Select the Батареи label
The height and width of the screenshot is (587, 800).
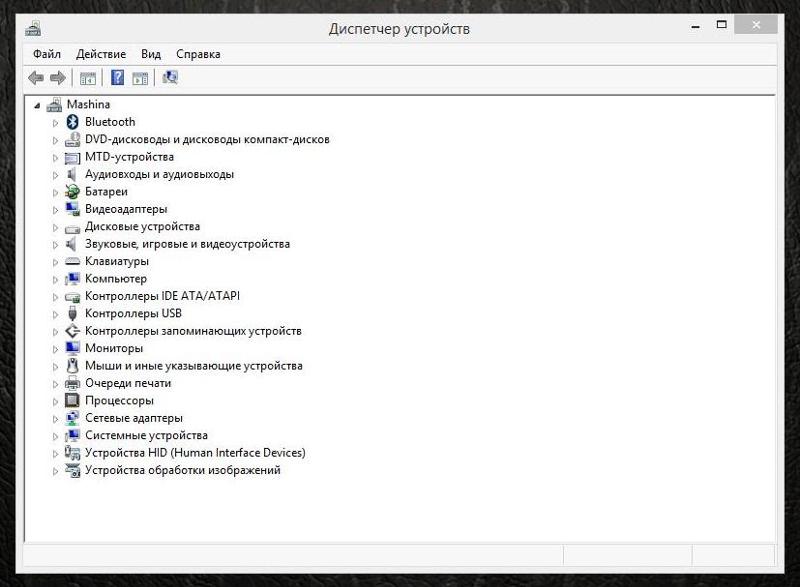point(106,192)
